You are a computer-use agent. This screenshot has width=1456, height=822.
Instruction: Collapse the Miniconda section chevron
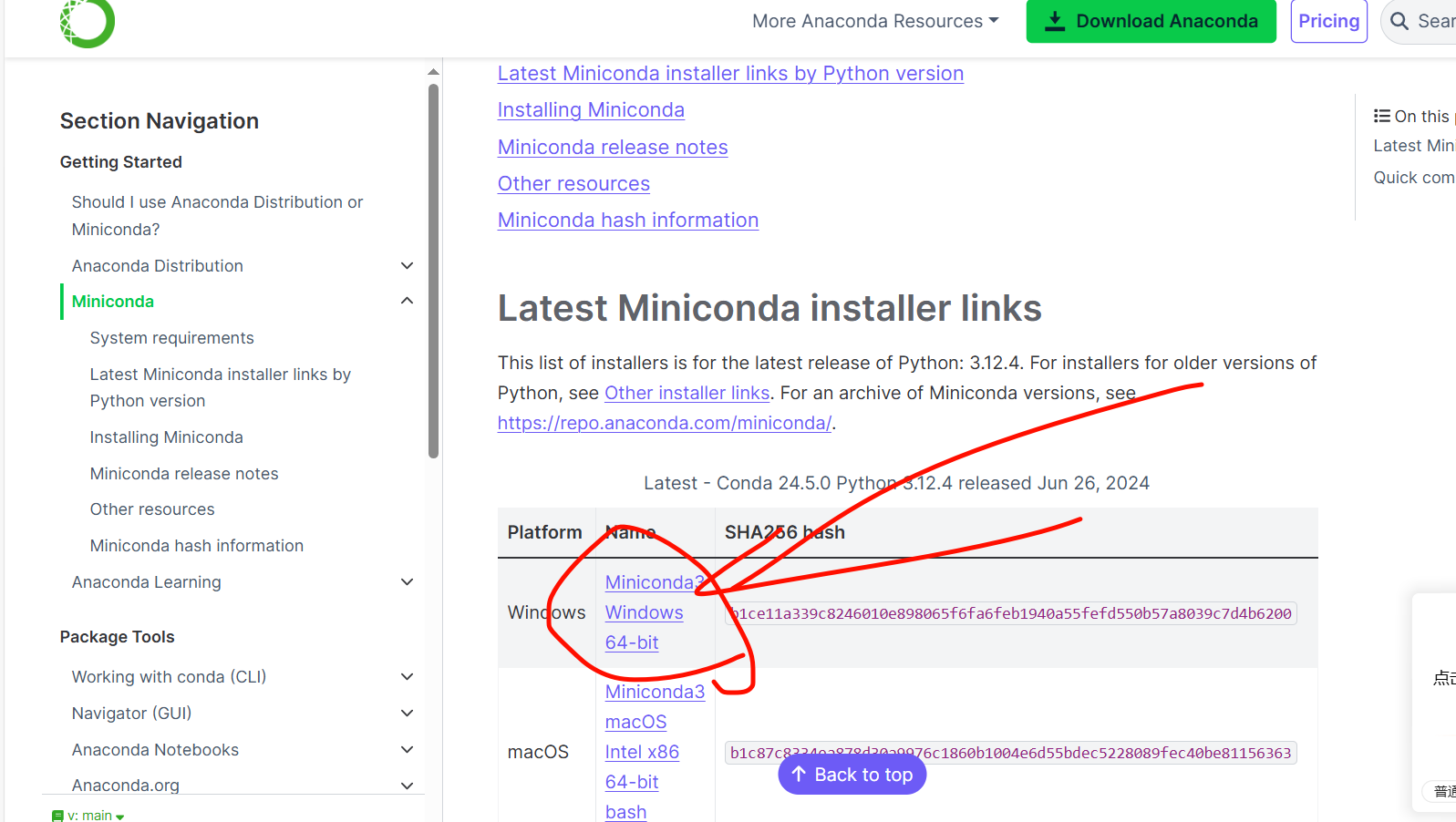(x=408, y=301)
